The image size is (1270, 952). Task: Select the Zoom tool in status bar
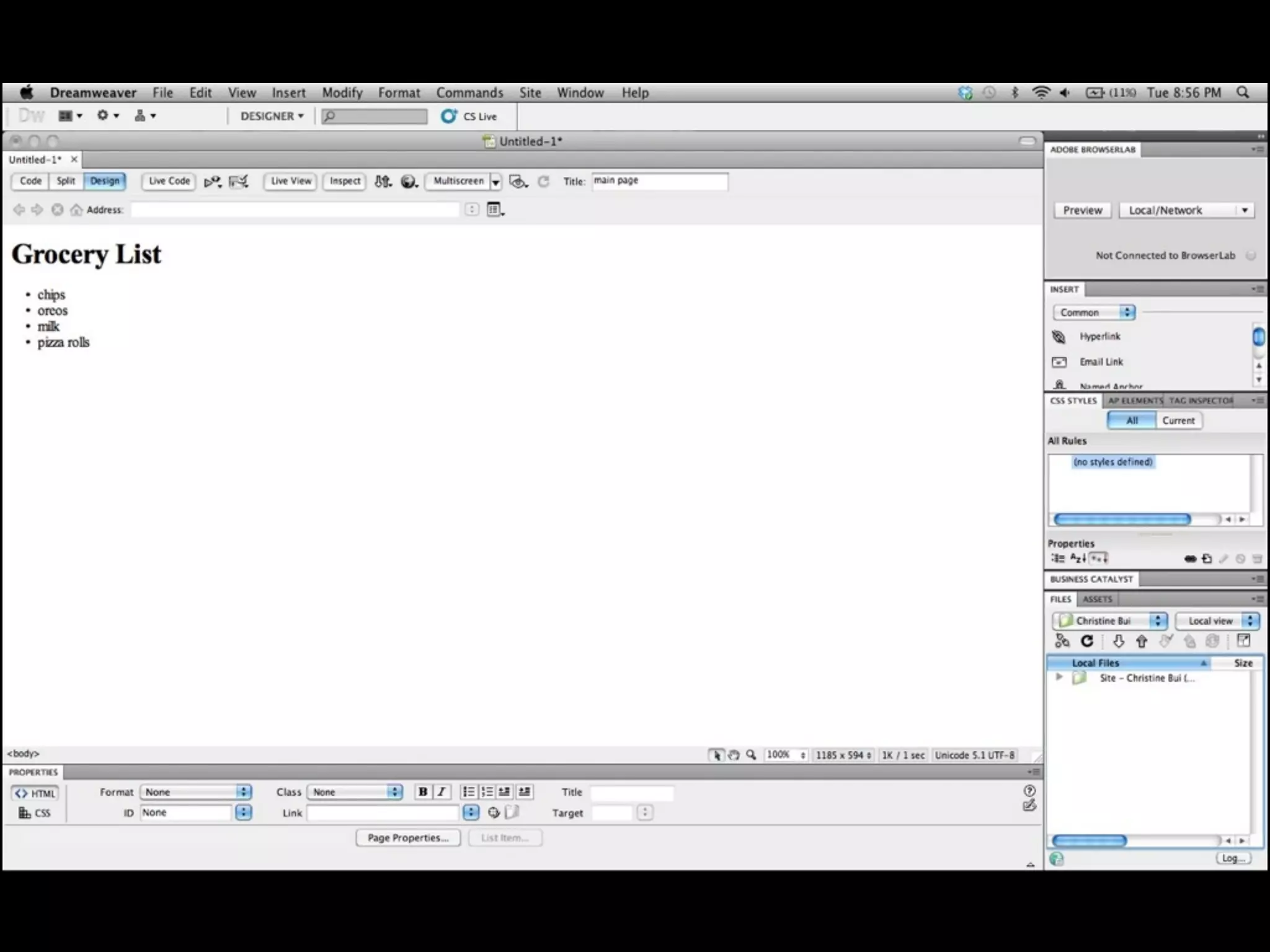(x=751, y=755)
